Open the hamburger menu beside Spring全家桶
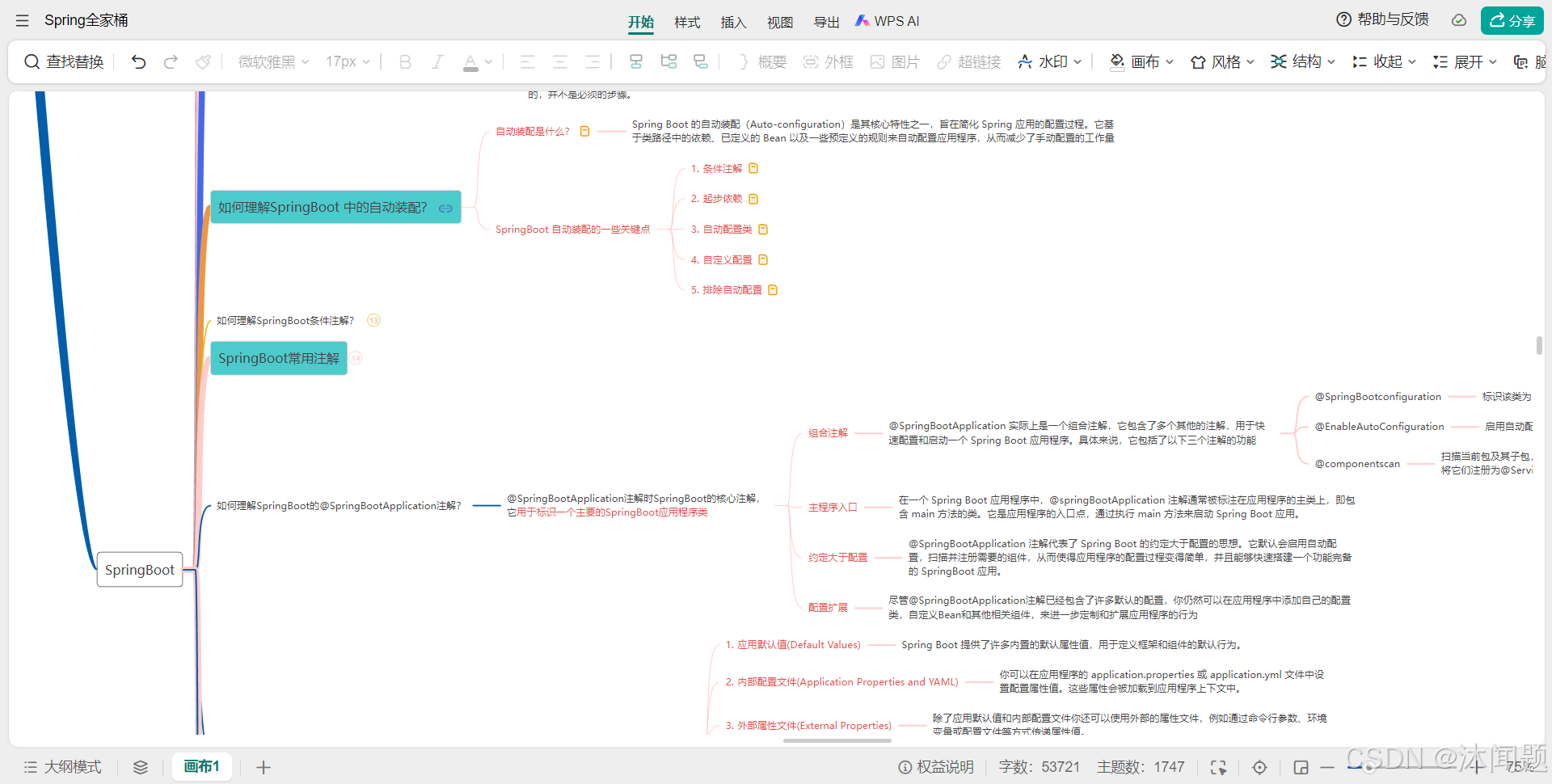 22,20
